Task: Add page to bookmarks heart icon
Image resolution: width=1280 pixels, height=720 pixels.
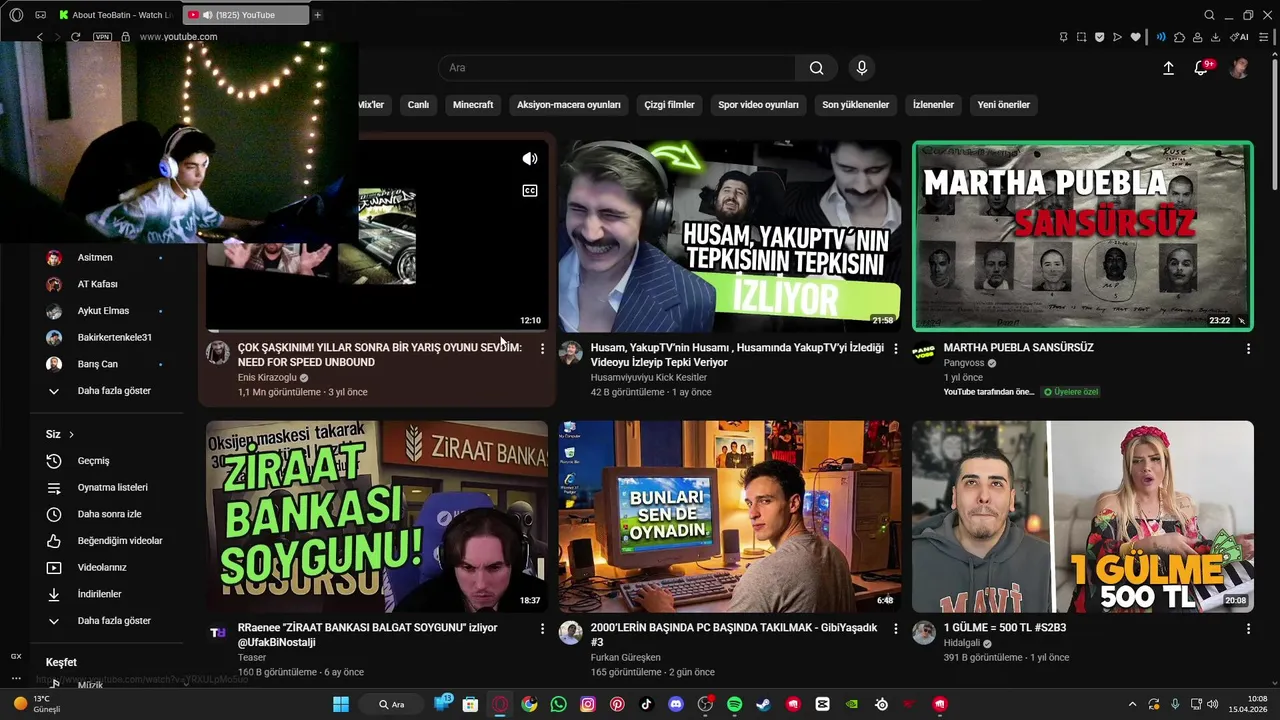Action: [x=1135, y=37]
